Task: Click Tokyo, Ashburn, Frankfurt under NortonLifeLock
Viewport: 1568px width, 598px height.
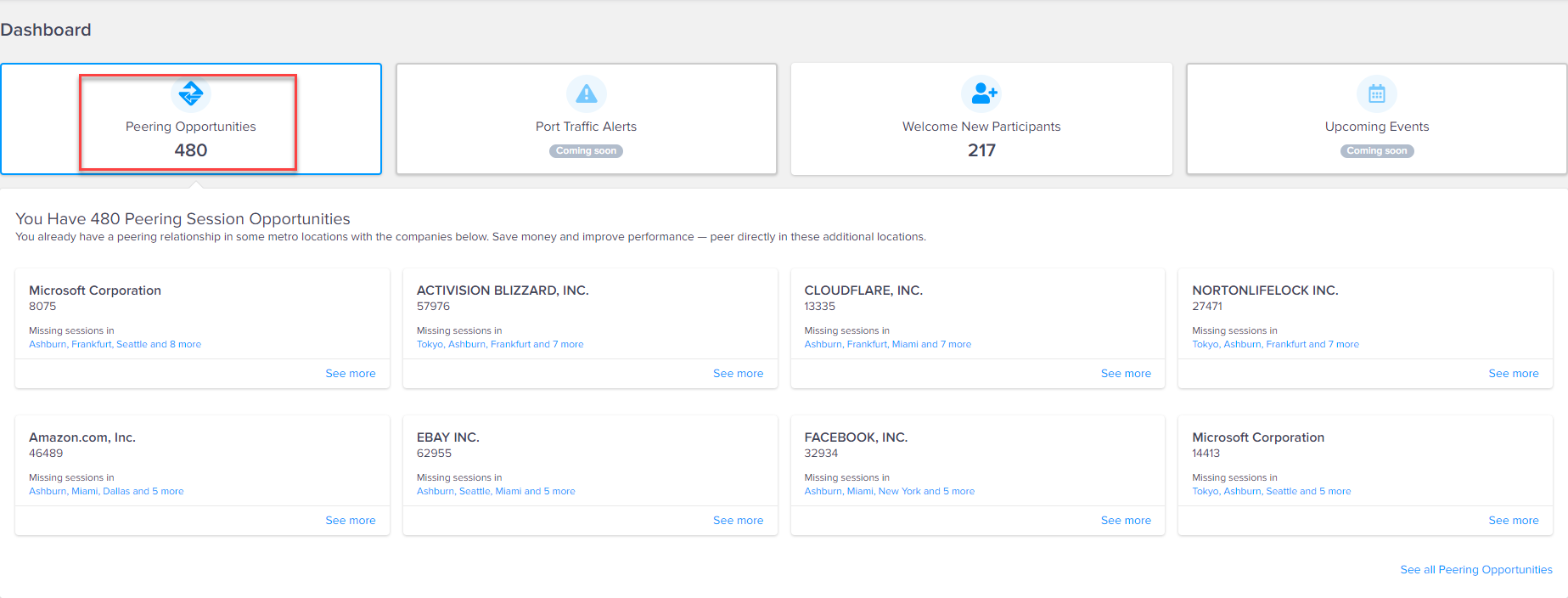Action: coord(1275,345)
